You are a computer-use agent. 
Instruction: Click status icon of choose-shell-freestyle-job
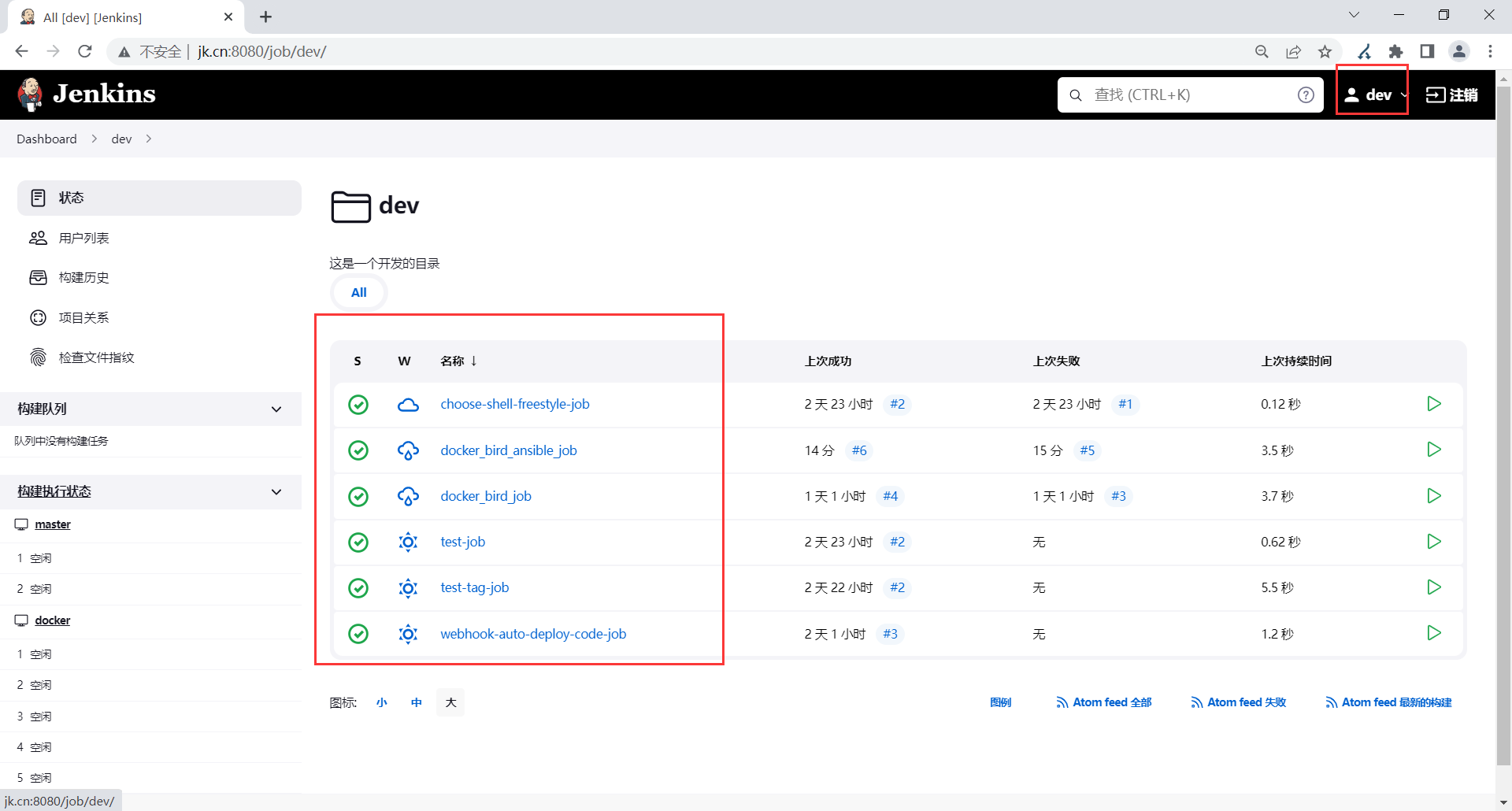point(358,405)
